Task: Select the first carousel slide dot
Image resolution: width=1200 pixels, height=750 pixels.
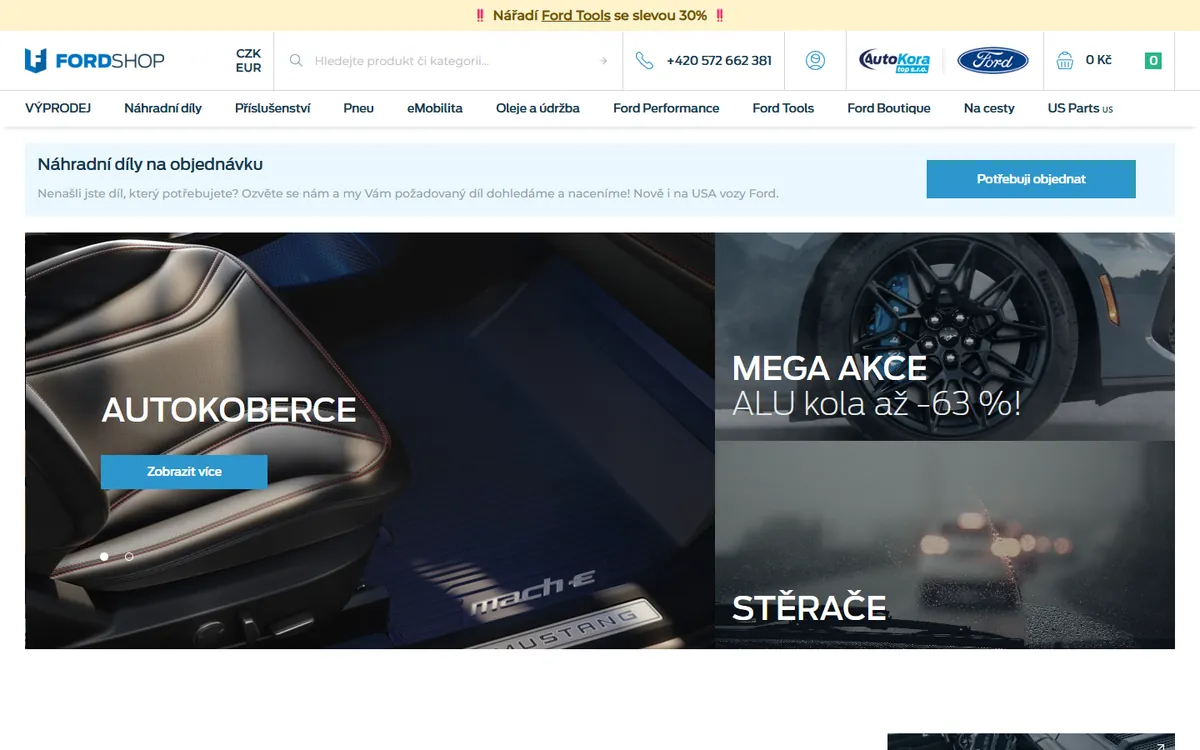Action: (x=104, y=556)
